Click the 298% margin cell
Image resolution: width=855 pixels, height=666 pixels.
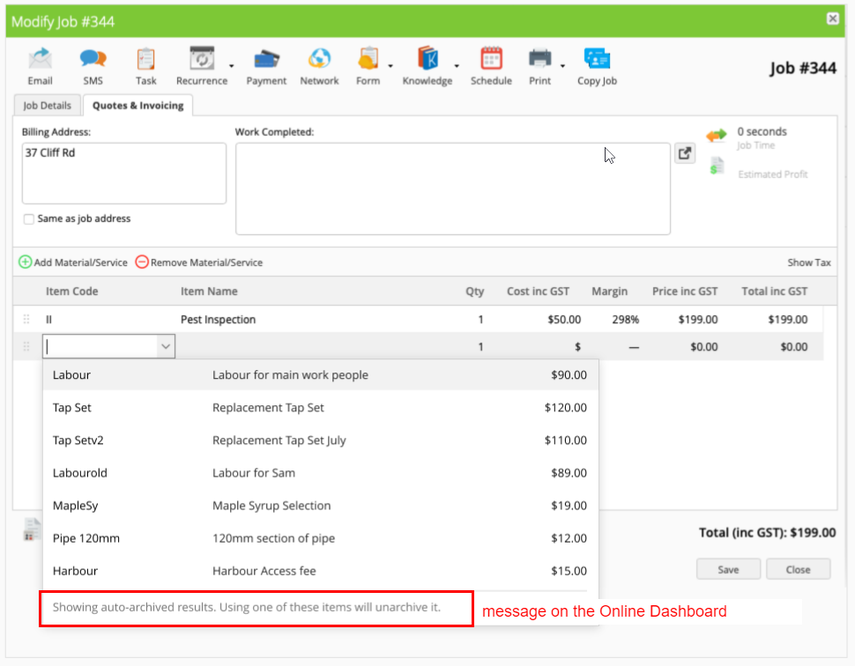[625, 320]
